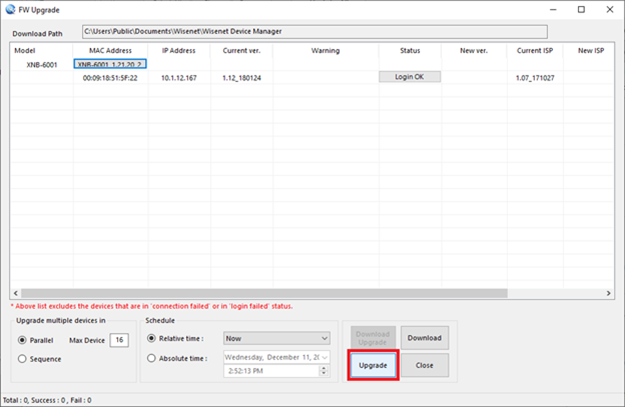625x407 pixels.
Task: Select the Parallel upgrade option
Action: click(x=23, y=339)
